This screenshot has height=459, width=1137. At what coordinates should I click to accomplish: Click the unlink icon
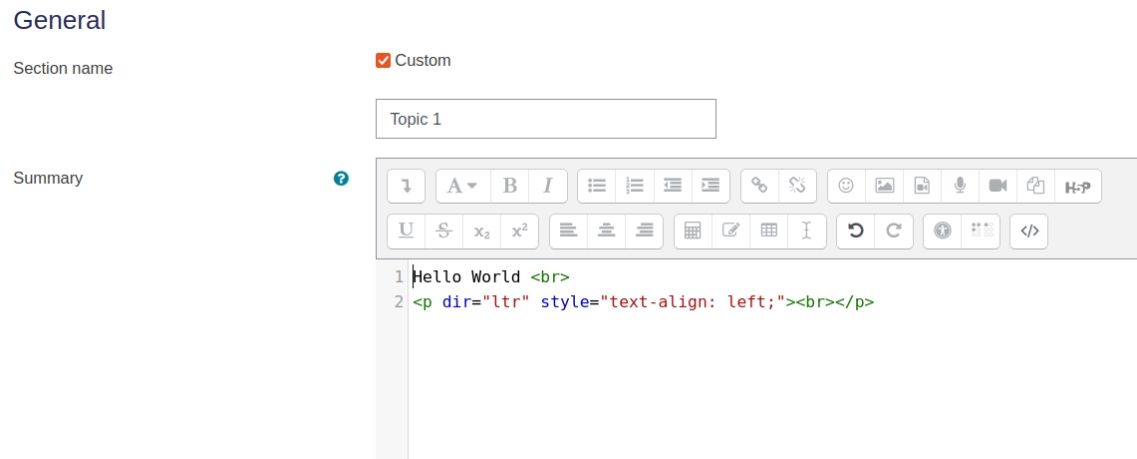pos(797,186)
